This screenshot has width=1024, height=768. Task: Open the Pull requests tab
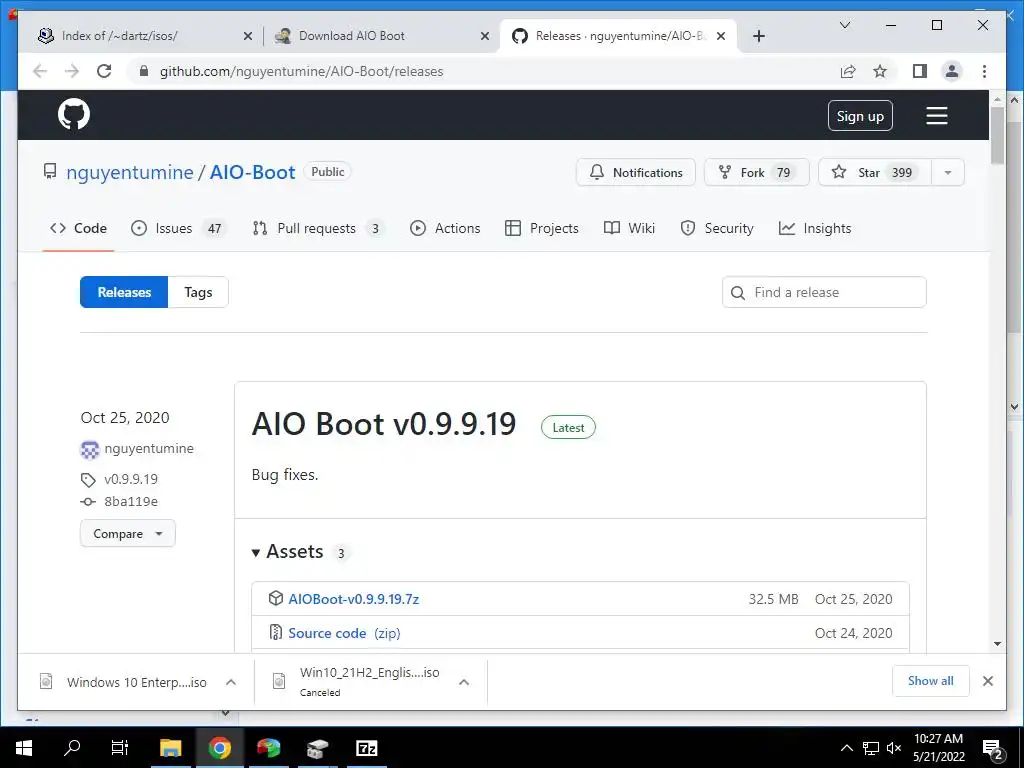click(318, 228)
